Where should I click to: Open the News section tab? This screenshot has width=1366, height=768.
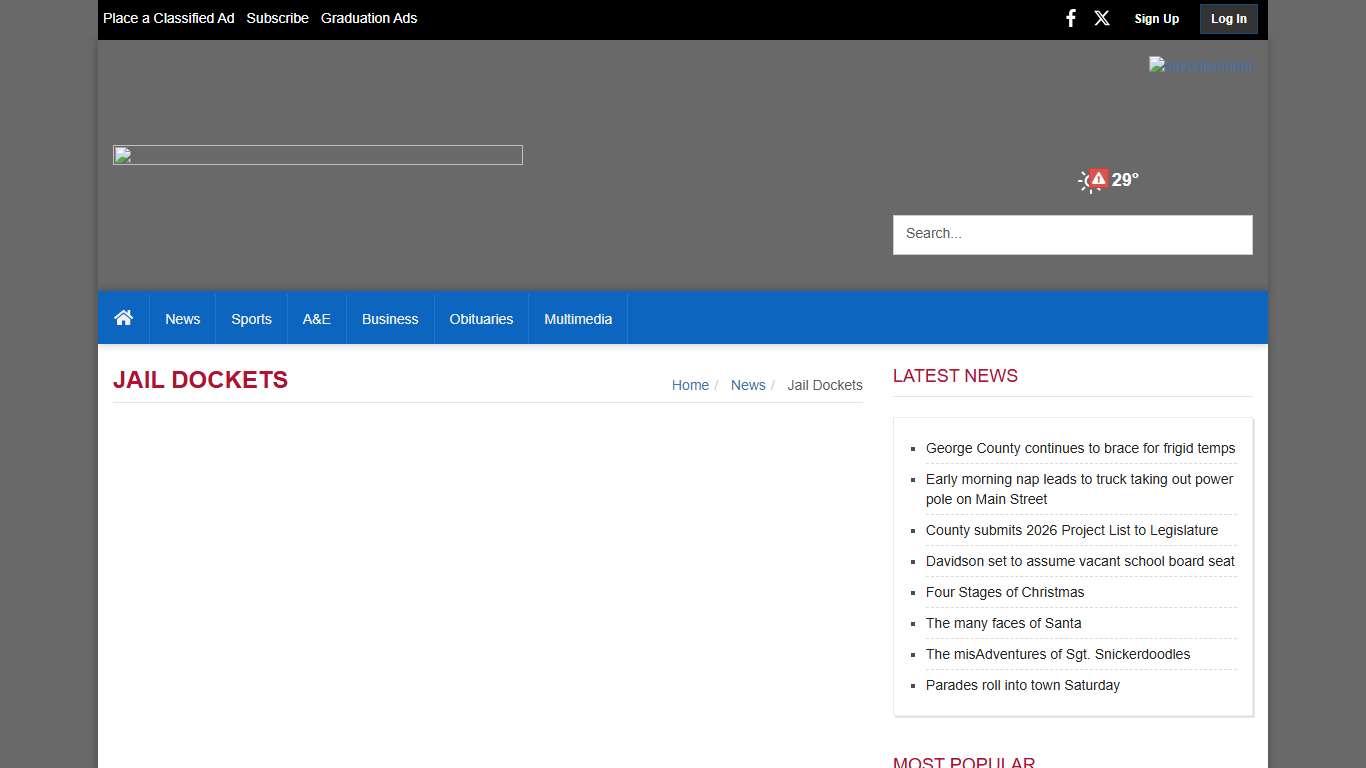(x=182, y=318)
